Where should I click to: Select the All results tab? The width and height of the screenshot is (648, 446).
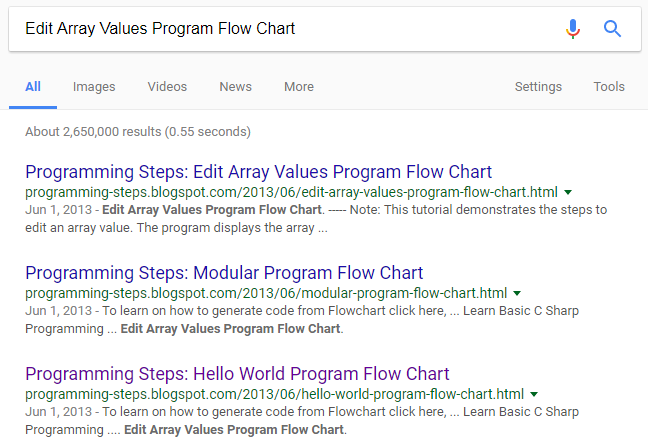coord(33,87)
